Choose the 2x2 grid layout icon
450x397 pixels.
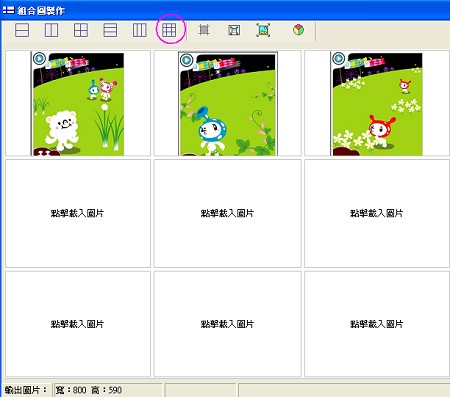(81, 30)
